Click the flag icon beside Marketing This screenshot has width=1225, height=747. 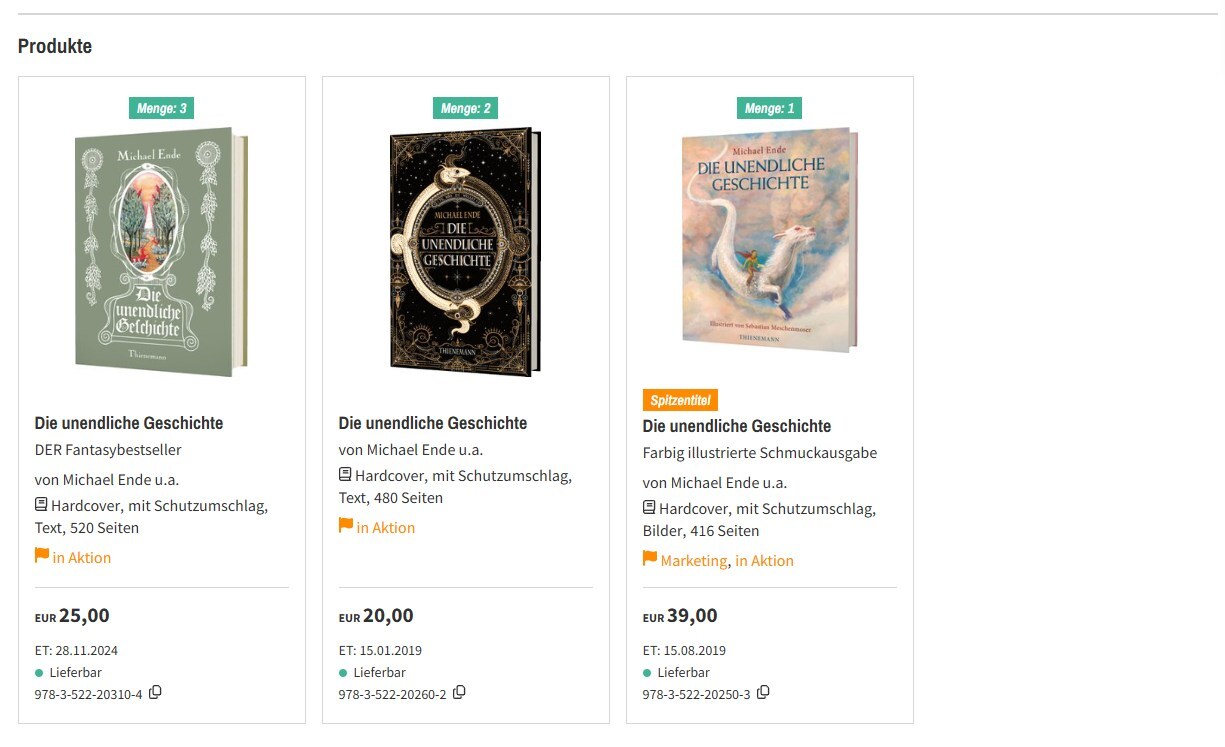tap(650, 559)
